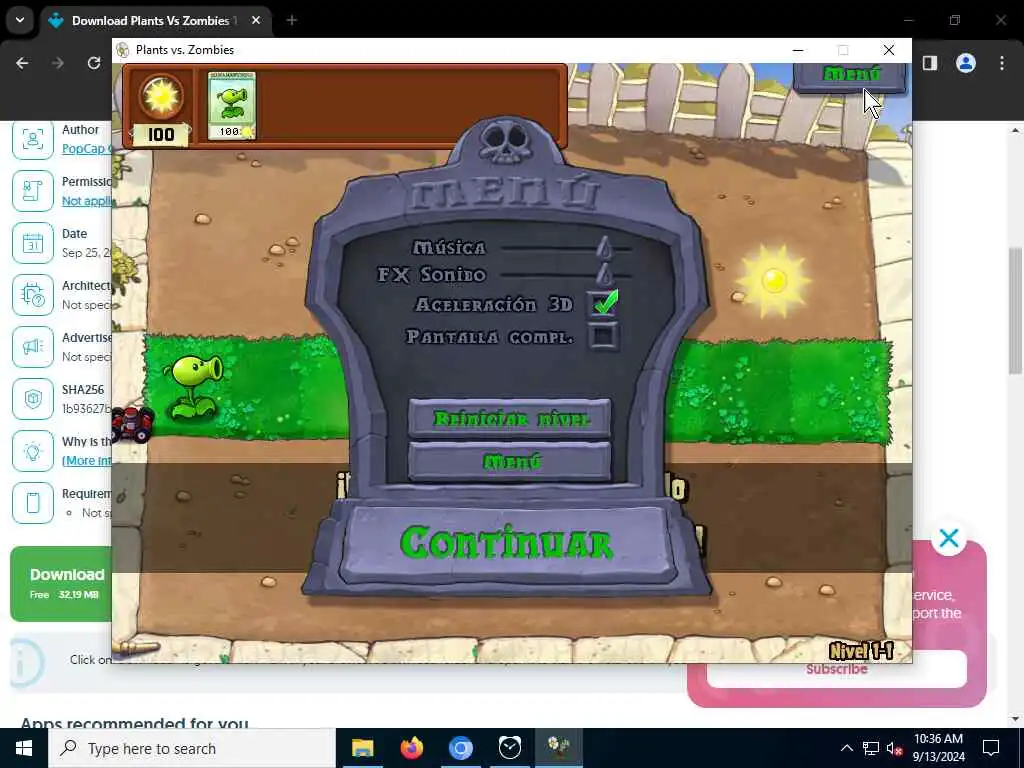Image resolution: width=1024 pixels, height=768 pixels.
Task: Click the Advertisement megaphone icon
Action: coord(33,347)
